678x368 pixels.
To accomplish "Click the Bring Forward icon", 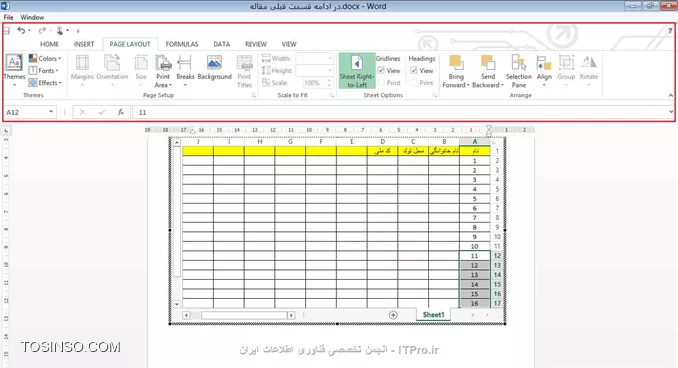I will pyautogui.click(x=456, y=63).
